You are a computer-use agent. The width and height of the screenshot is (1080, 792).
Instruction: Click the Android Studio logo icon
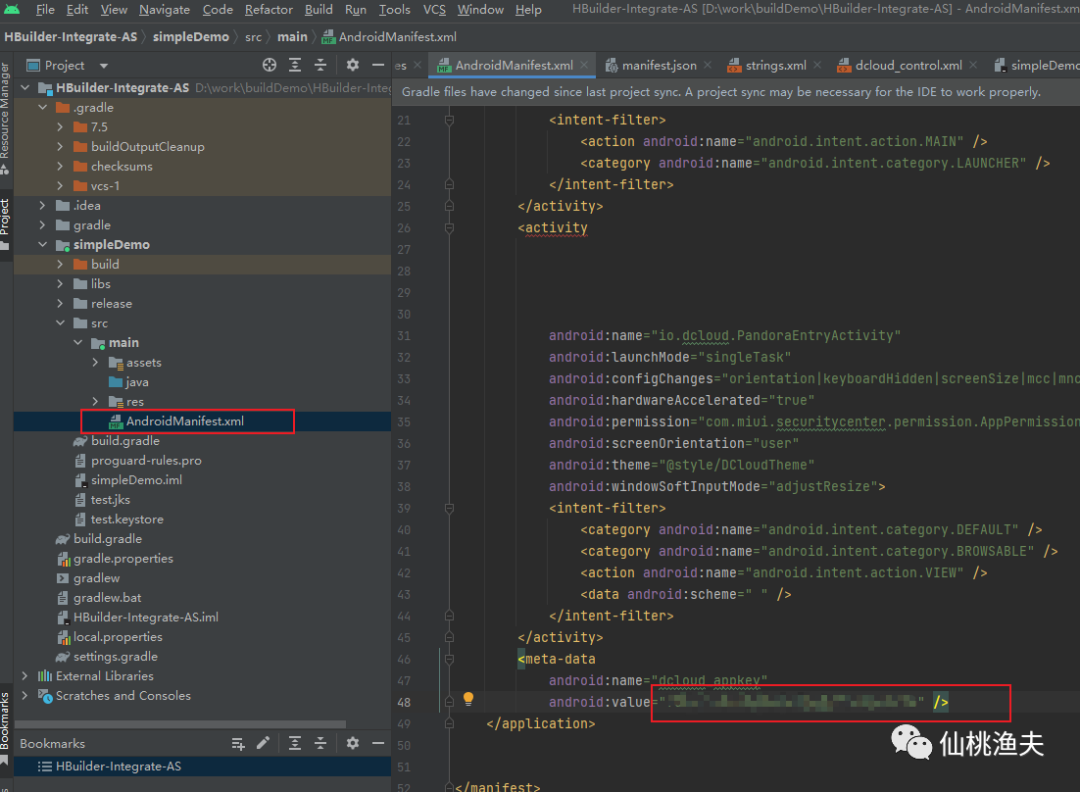[12, 10]
